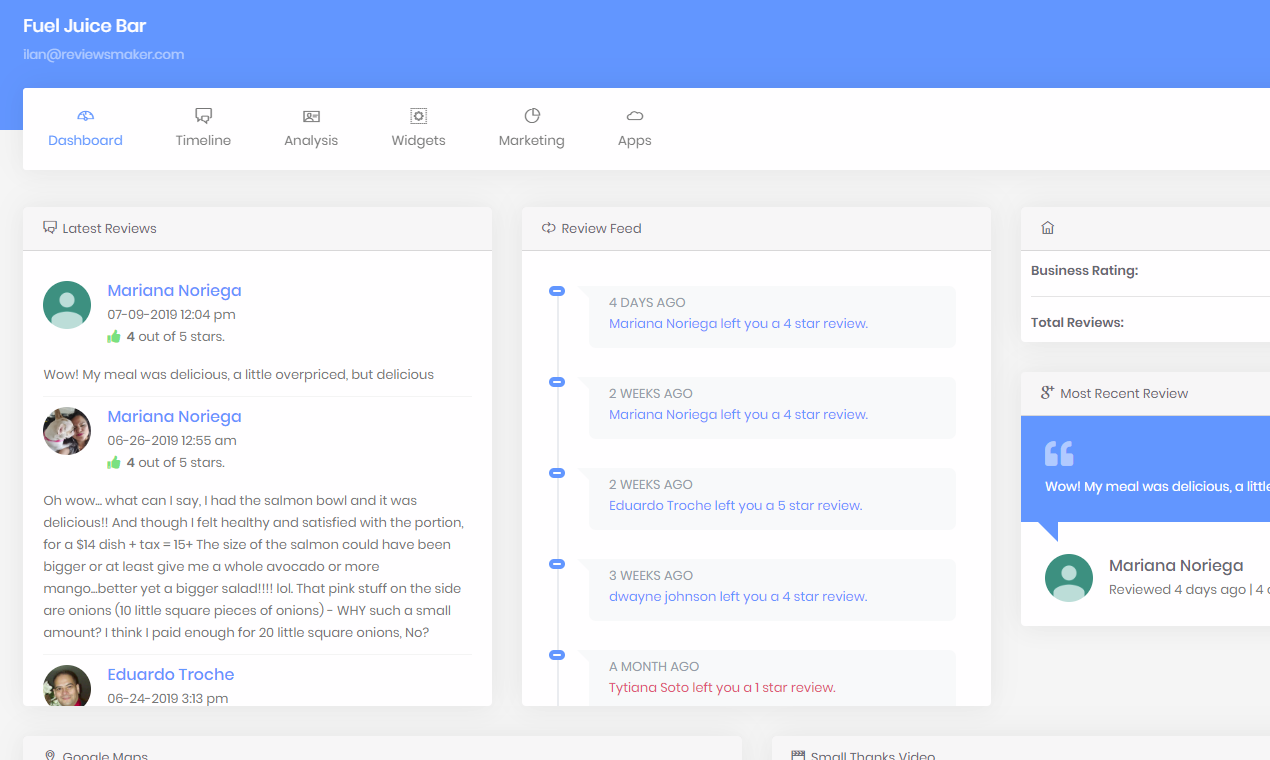Open dwayne johnson's 4 star feed entry
1270x760 pixels.
[738, 597]
